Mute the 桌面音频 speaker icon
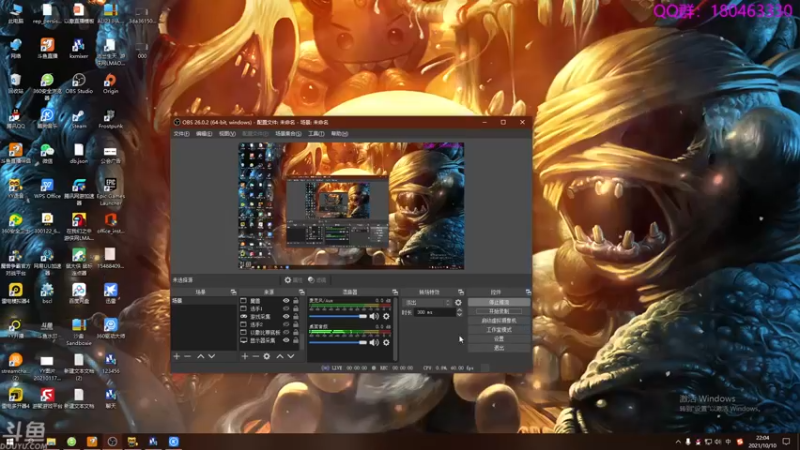 pyautogui.click(x=375, y=343)
